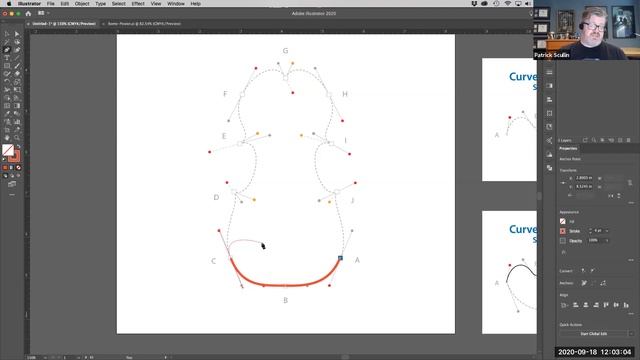The image size is (640, 360).
Task: Click the toolbar Fill swatch (none)
Action: click(x=8, y=150)
